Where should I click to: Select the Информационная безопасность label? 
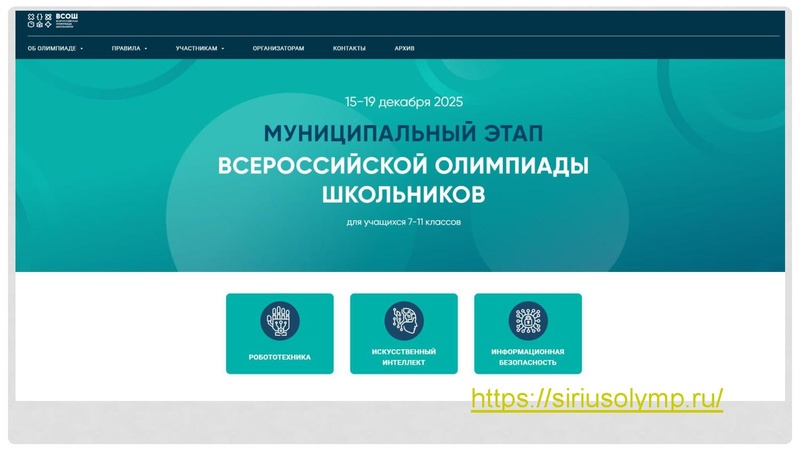click(528, 357)
